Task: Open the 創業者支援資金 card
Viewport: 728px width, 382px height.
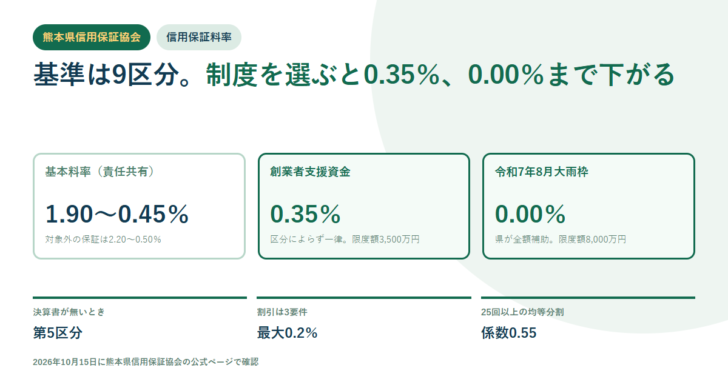Action: point(364,206)
